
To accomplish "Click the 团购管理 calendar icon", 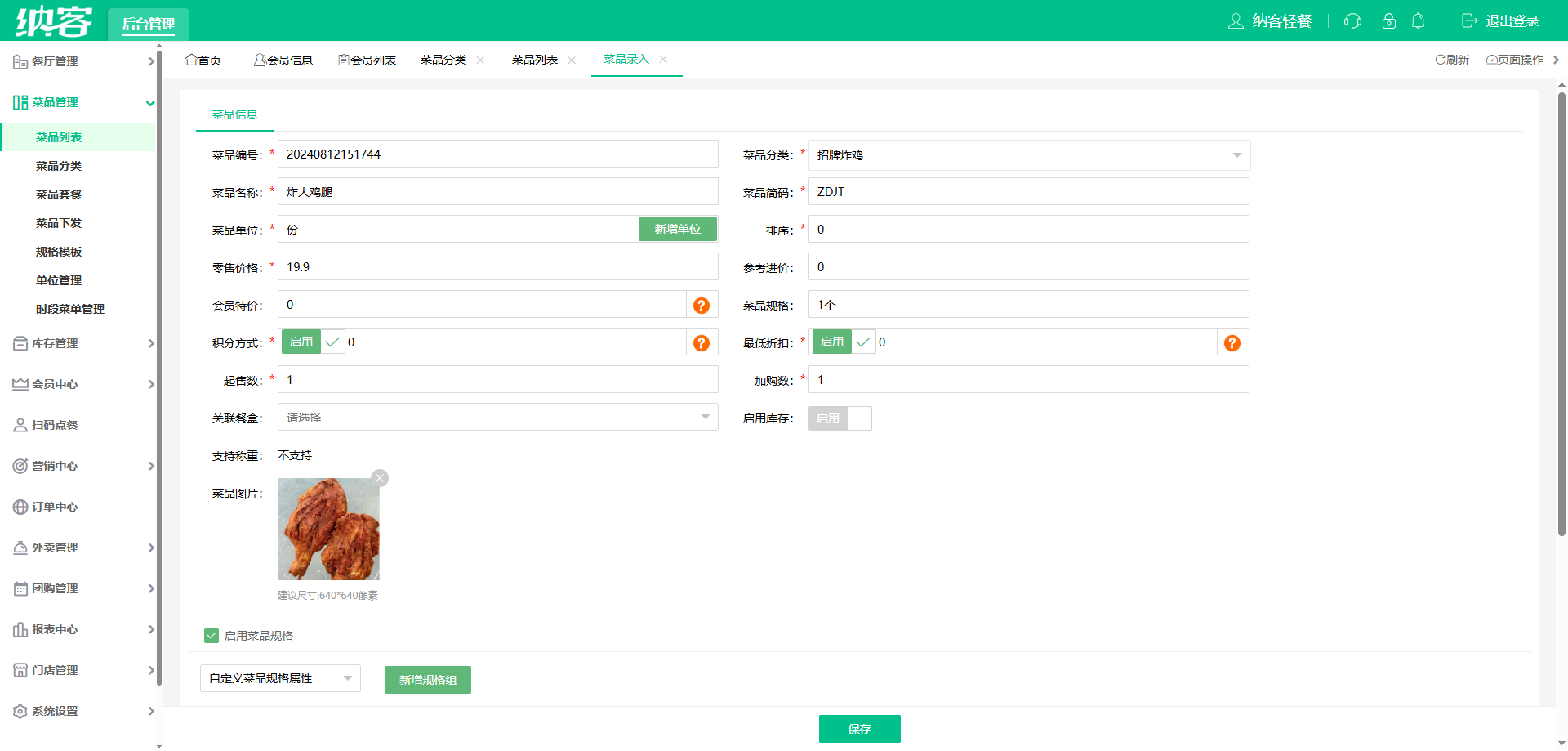I will tap(20, 589).
